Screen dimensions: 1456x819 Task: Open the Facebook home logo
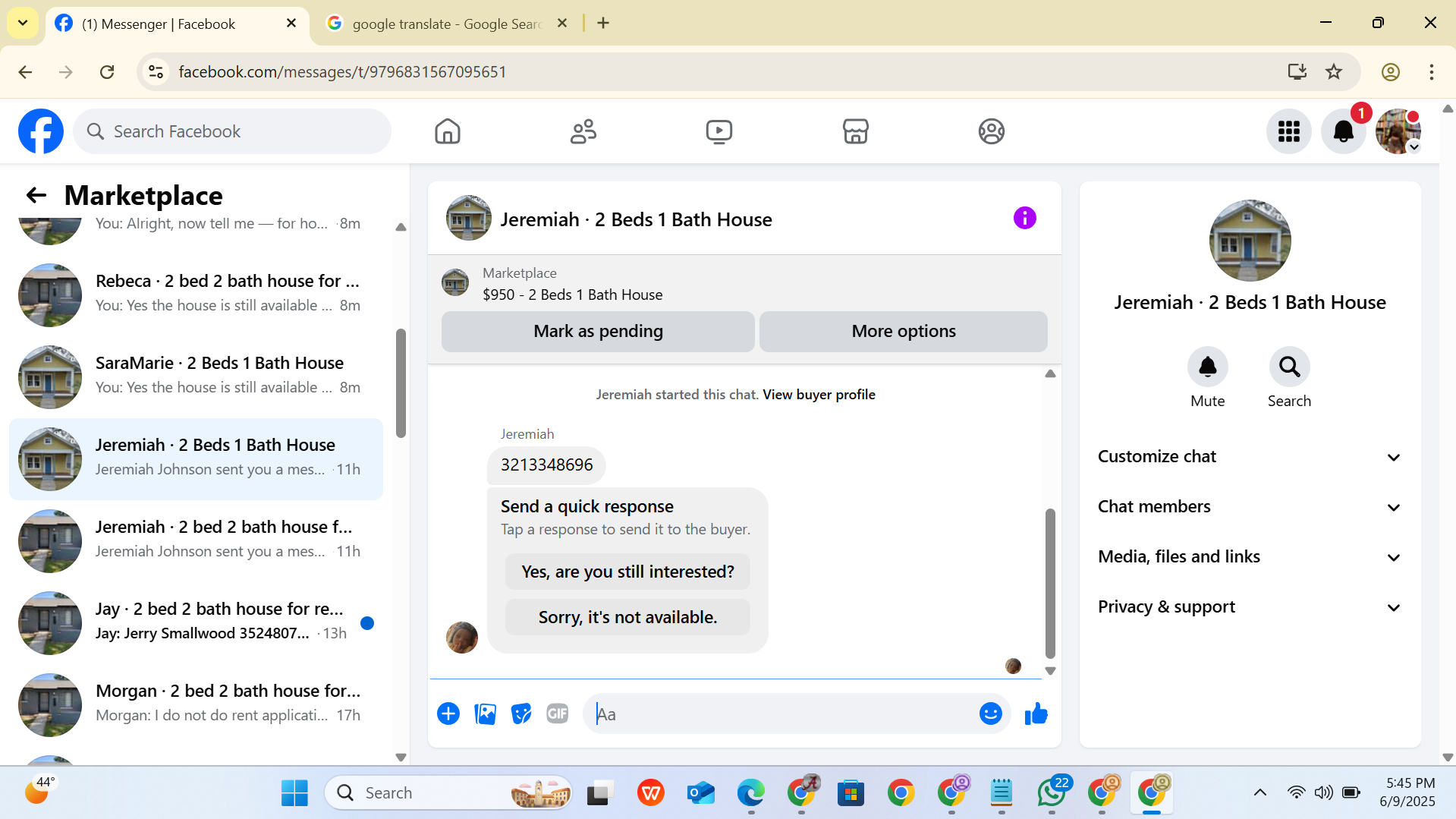[x=41, y=131]
